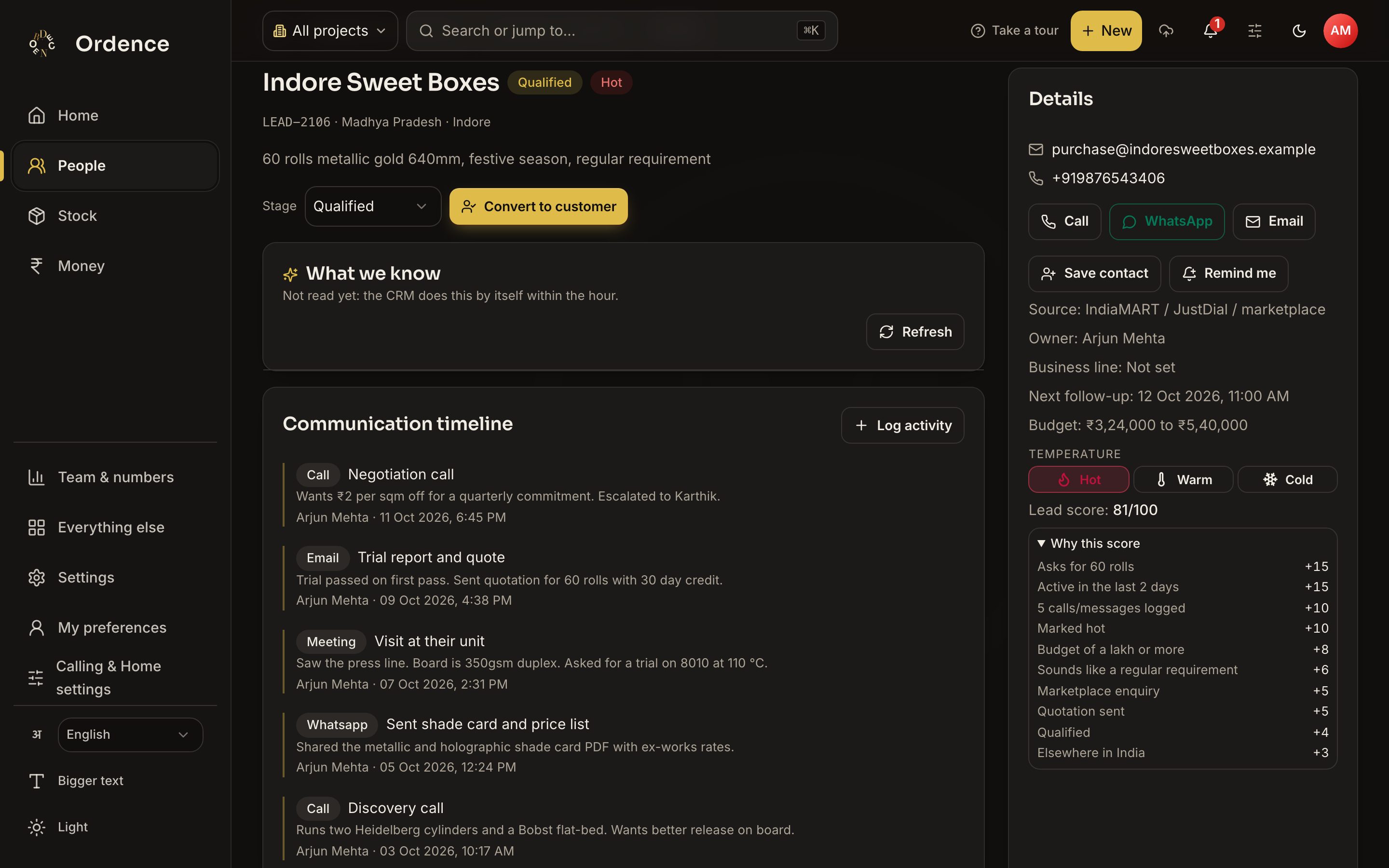Click the WhatsApp contact button
The width and height of the screenshot is (1389, 868).
1167,222
